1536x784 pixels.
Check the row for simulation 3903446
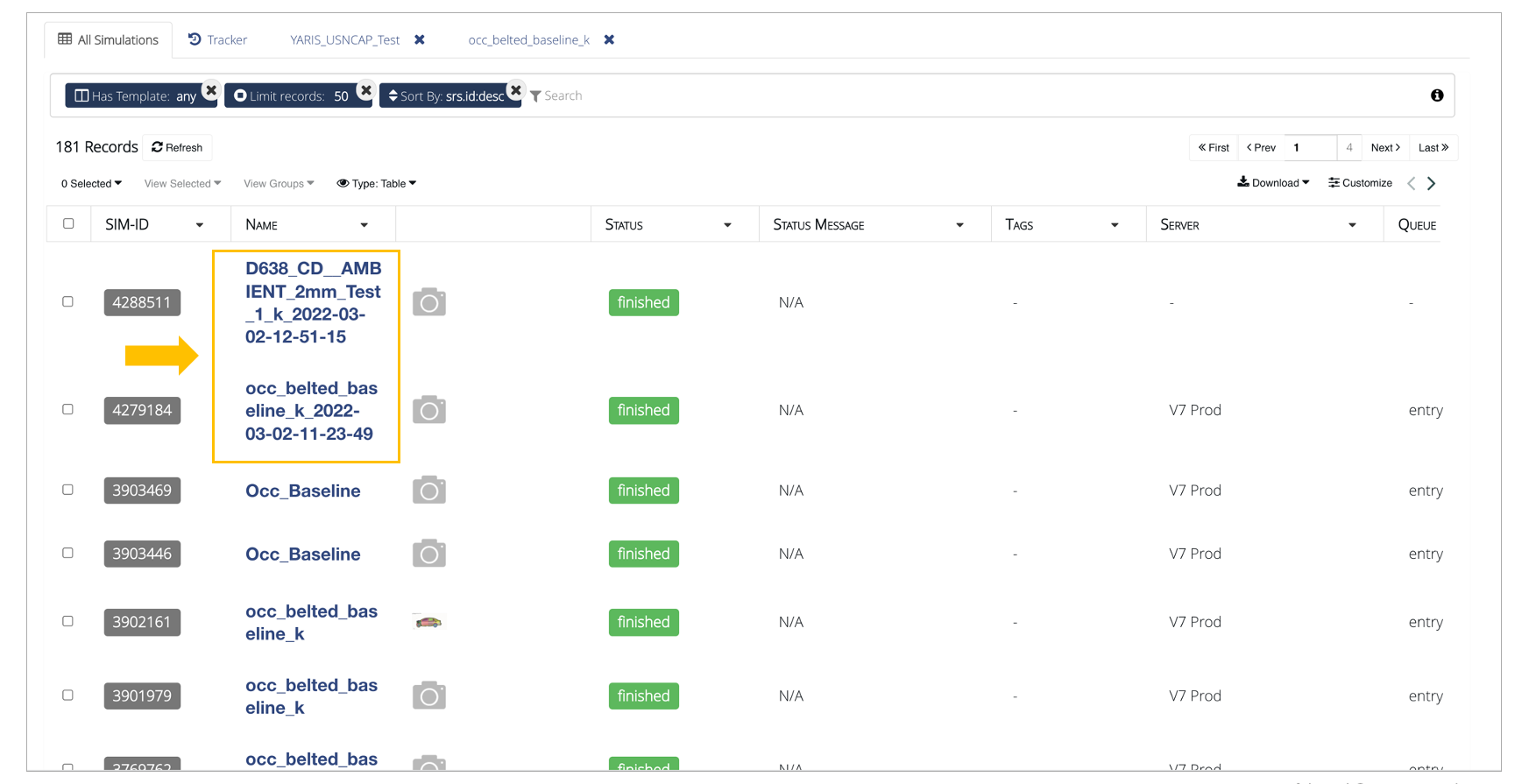67,553
